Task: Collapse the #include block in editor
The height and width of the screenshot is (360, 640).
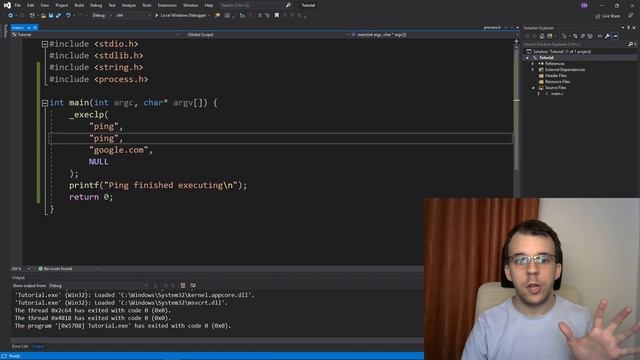Action: [x=45, y=44]
